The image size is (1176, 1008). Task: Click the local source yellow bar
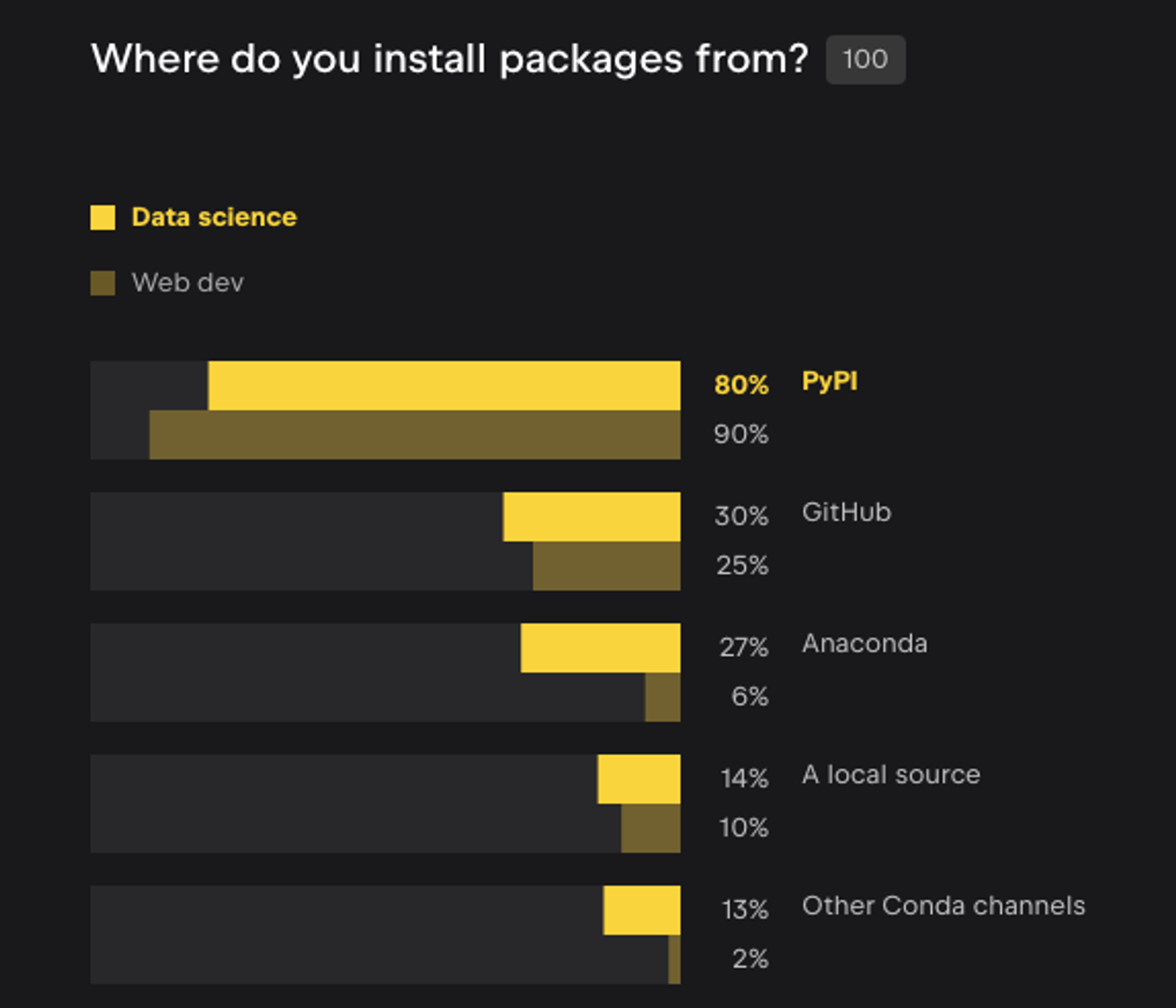639,779
